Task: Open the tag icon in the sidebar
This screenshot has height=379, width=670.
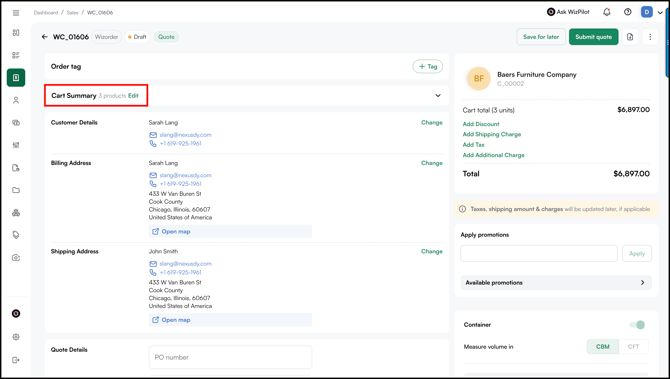Action: 16,235
